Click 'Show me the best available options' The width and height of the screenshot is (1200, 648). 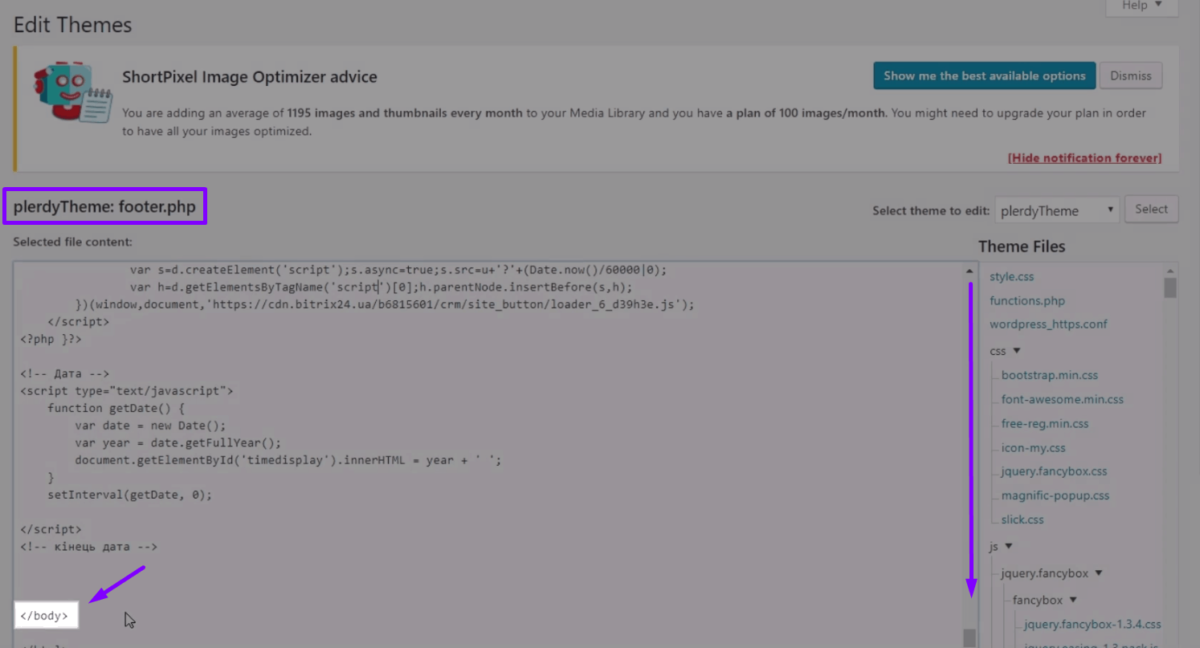click(x=984, y=75)
